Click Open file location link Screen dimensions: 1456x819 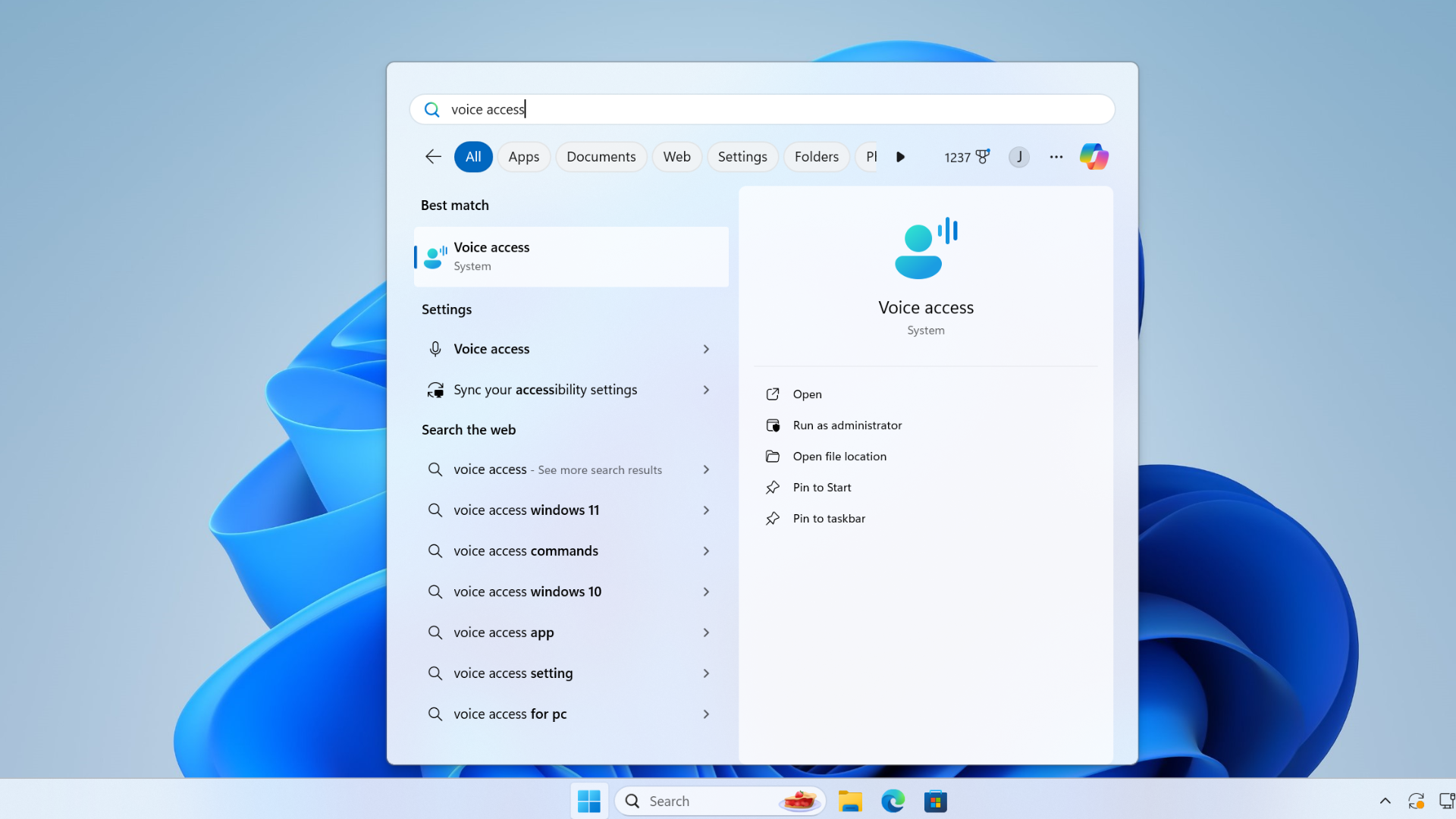click(839, 456)
